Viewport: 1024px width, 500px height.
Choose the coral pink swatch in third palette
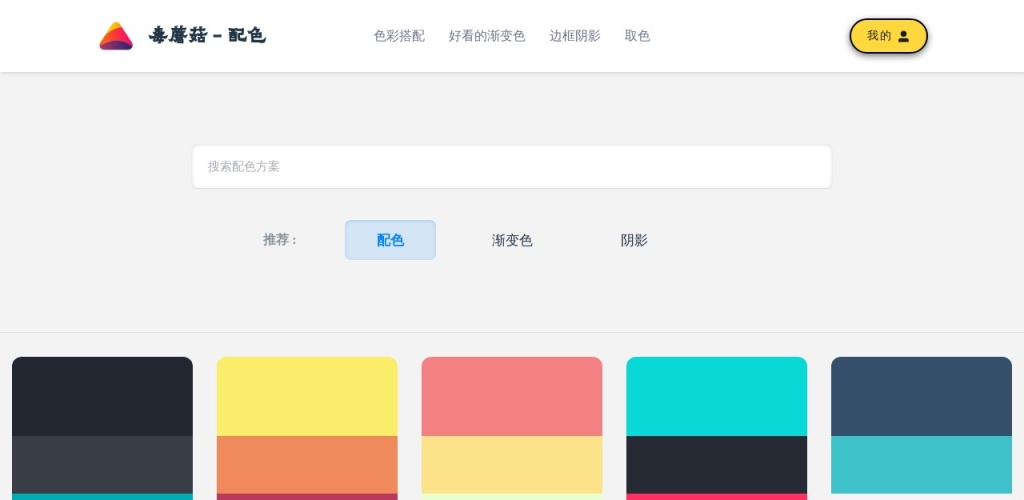(512, 397)
